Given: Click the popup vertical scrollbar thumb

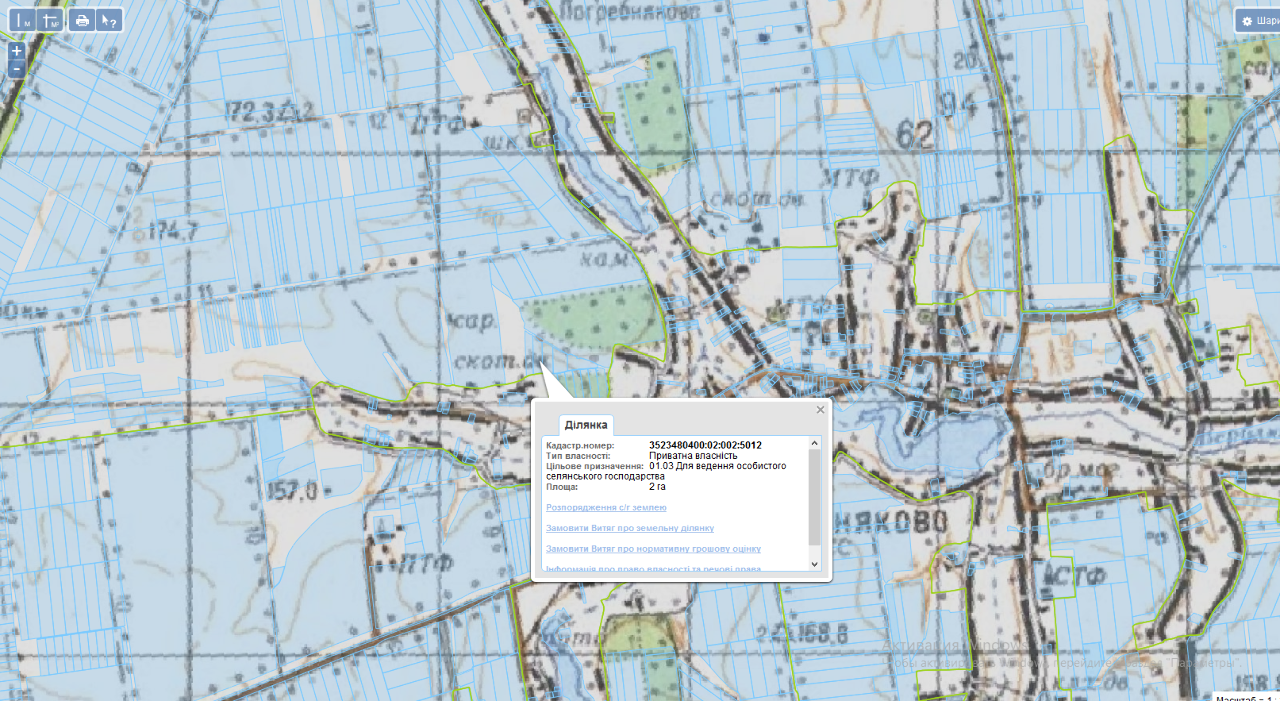Looking at the screenshot, I should [x=814, y=497].
